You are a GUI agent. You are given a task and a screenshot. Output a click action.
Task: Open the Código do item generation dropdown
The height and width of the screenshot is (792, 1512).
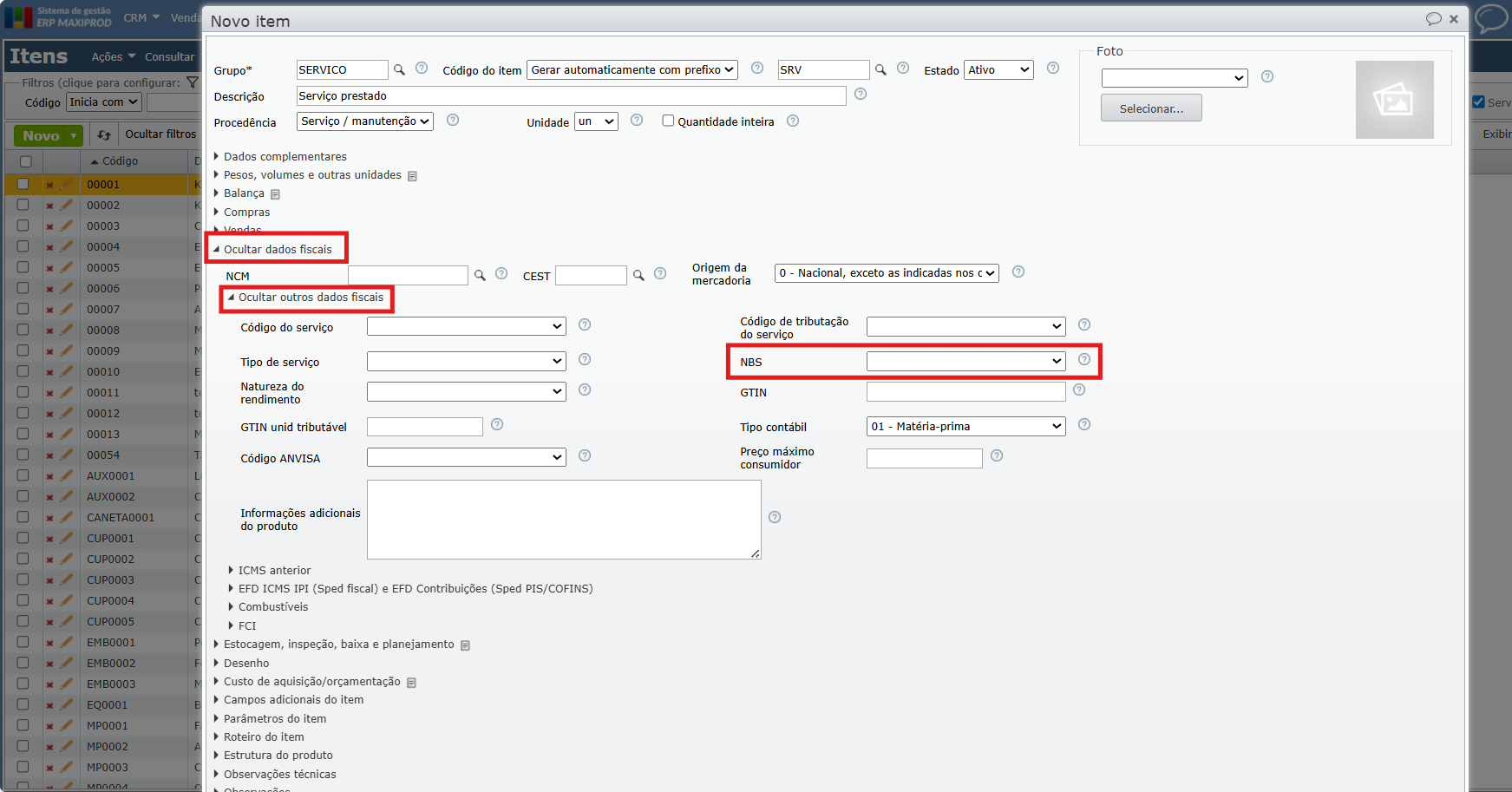(x=632, y=69)
